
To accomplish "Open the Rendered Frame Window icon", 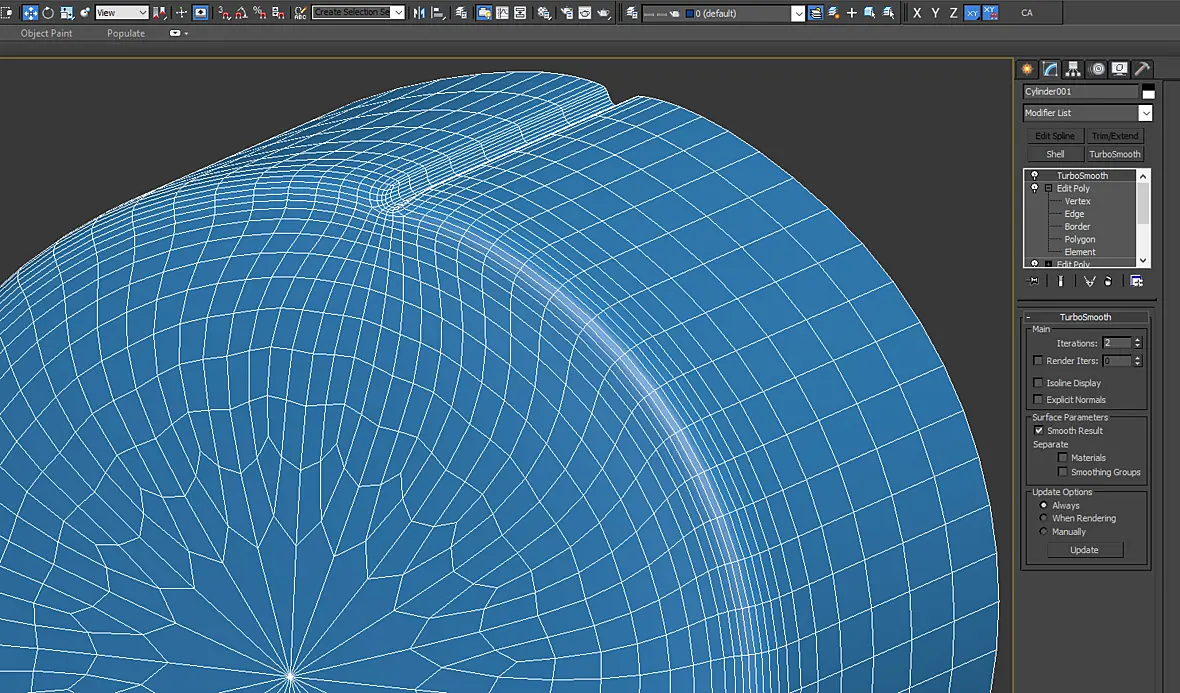I will tap(585, 13).
